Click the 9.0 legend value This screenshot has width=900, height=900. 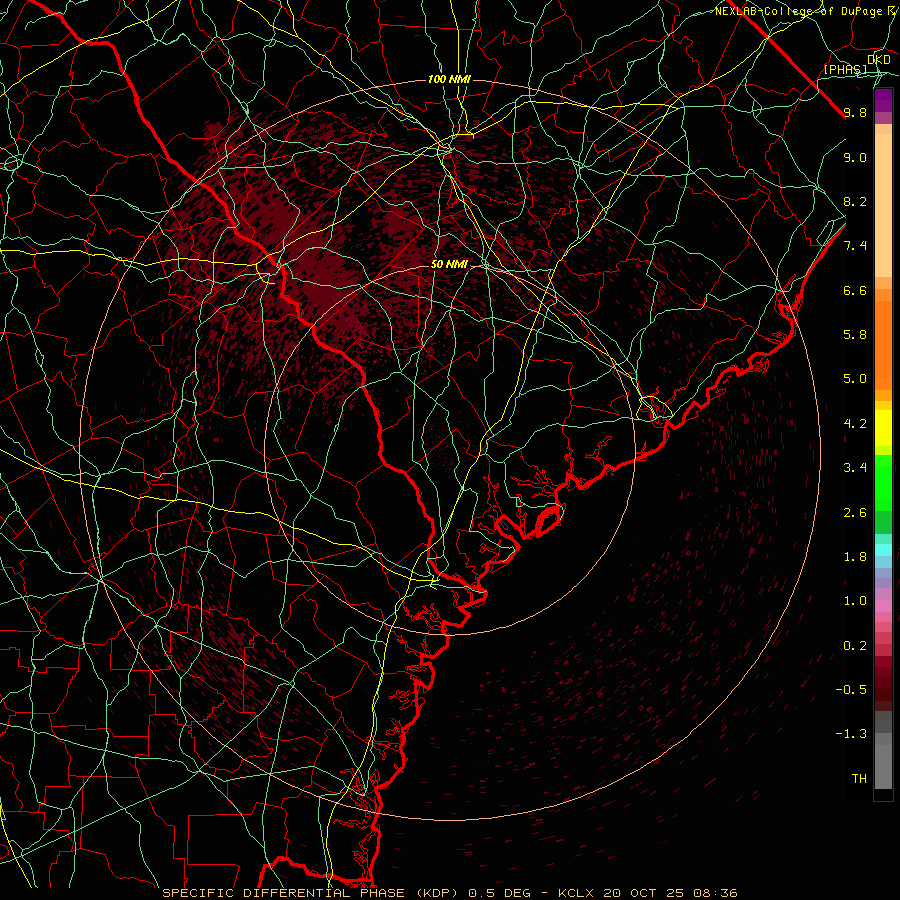click(855, 158)
